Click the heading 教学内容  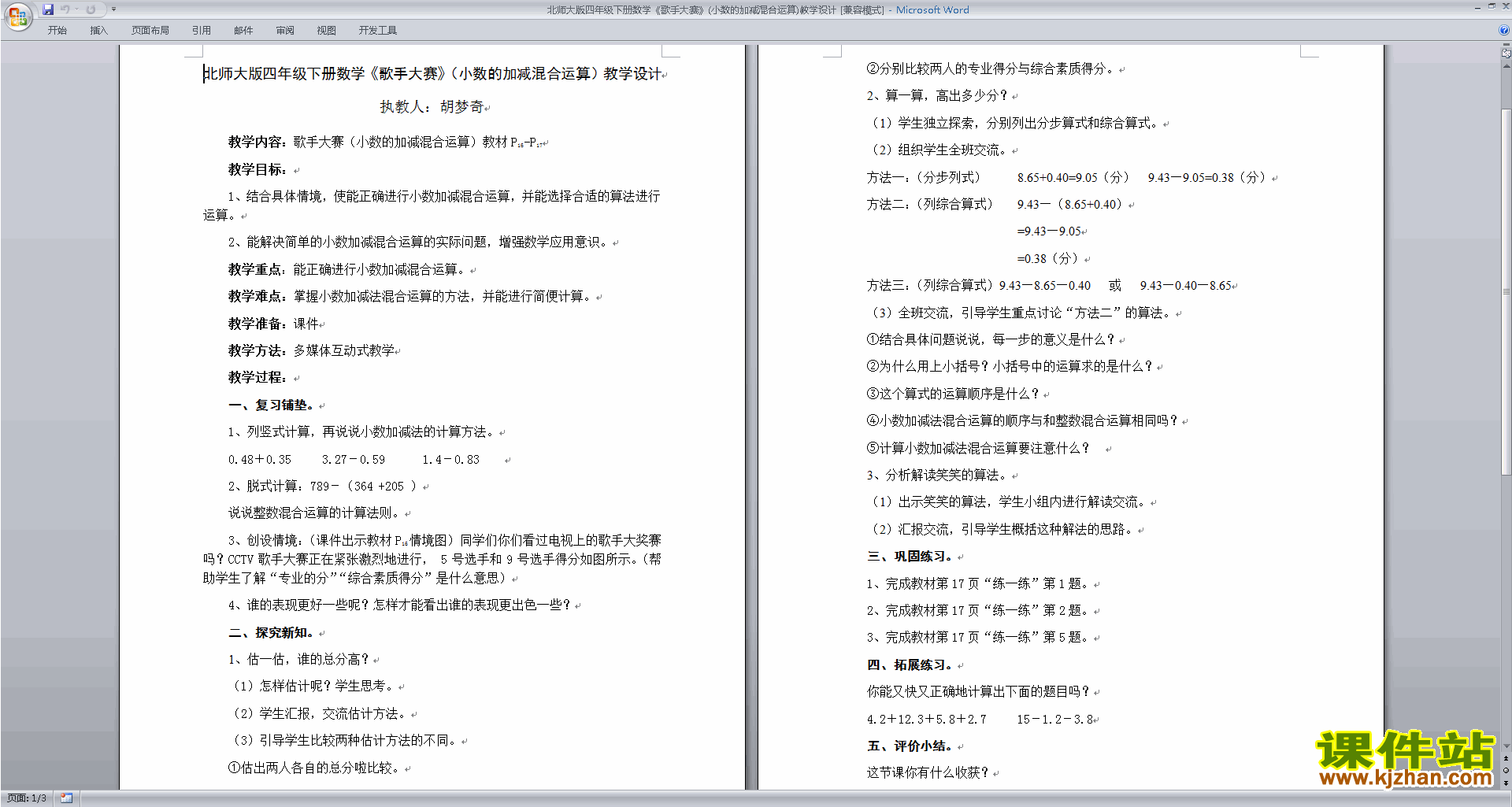257,143
